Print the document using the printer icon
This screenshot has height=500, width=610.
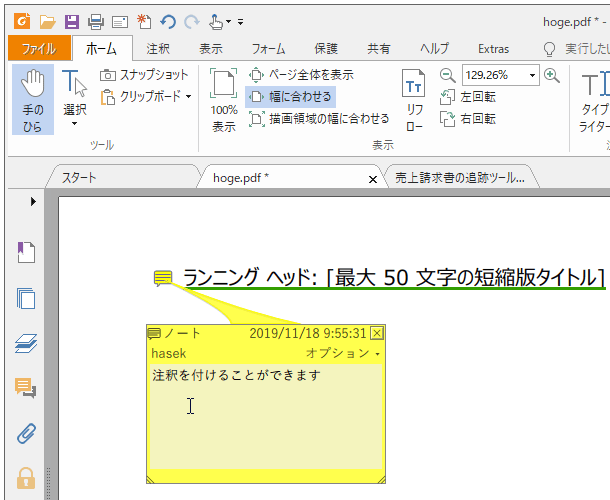pos(96,22)
